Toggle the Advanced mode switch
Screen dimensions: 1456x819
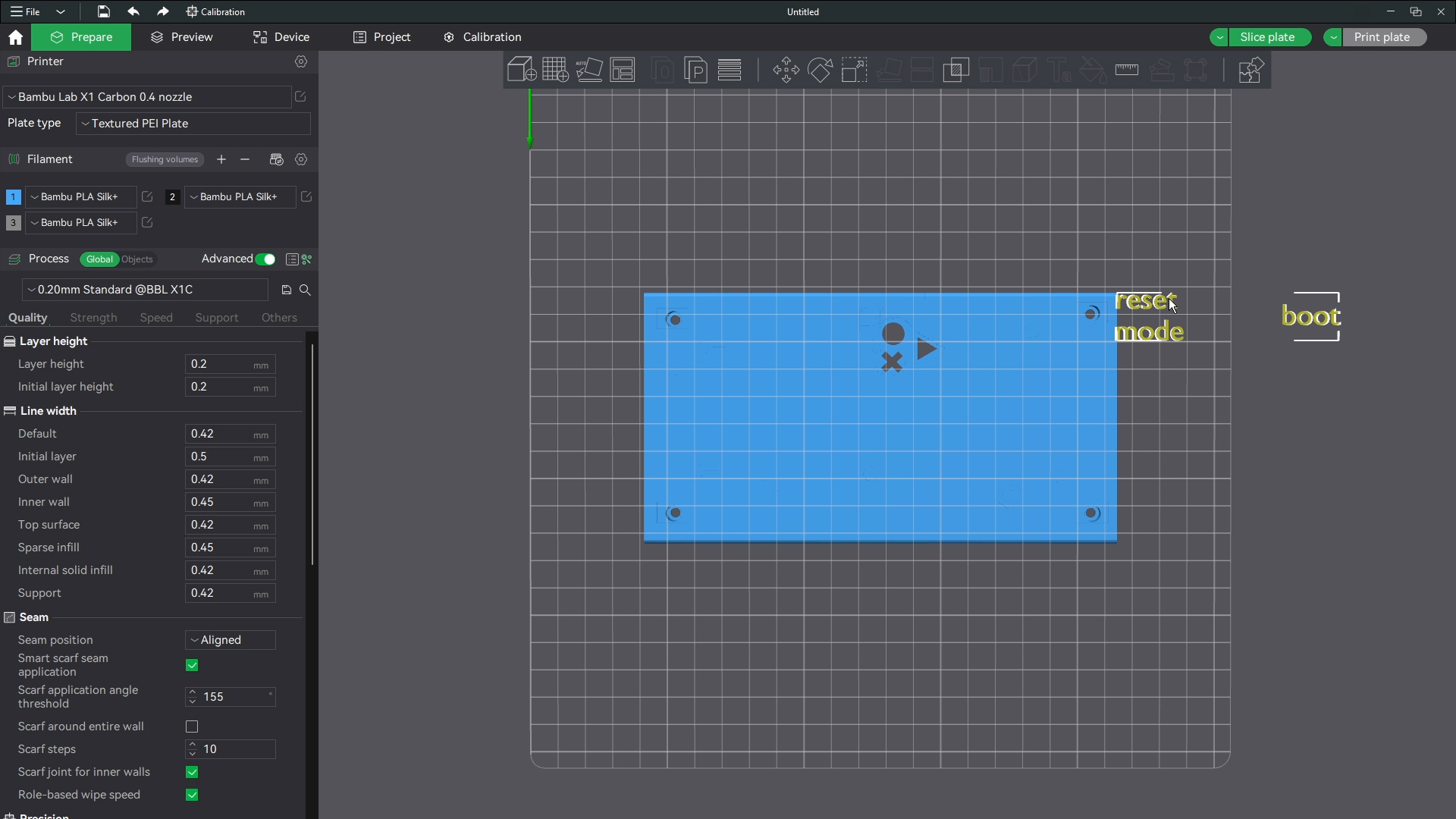coord(265,259)
